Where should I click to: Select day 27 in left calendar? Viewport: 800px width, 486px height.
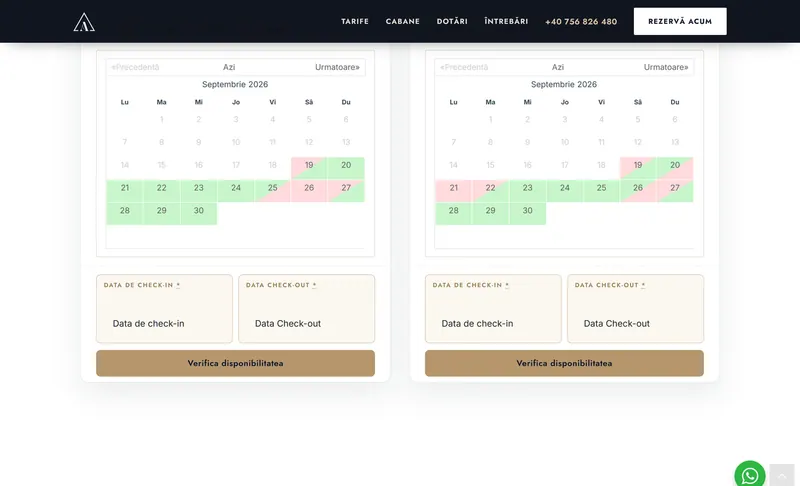click(346, 191)
